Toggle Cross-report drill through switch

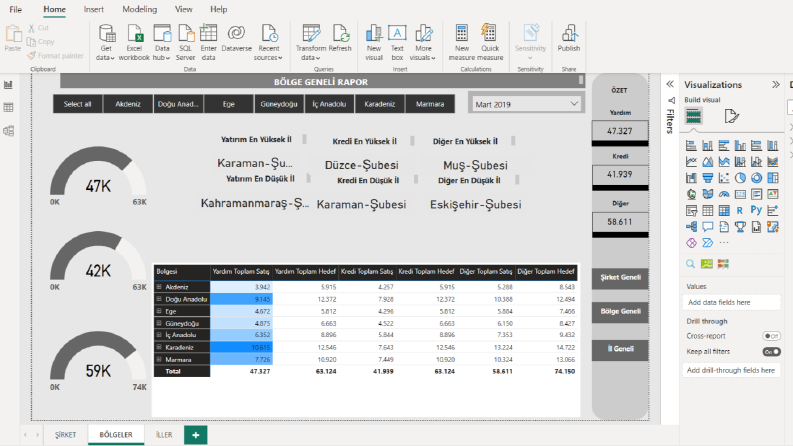771,336
